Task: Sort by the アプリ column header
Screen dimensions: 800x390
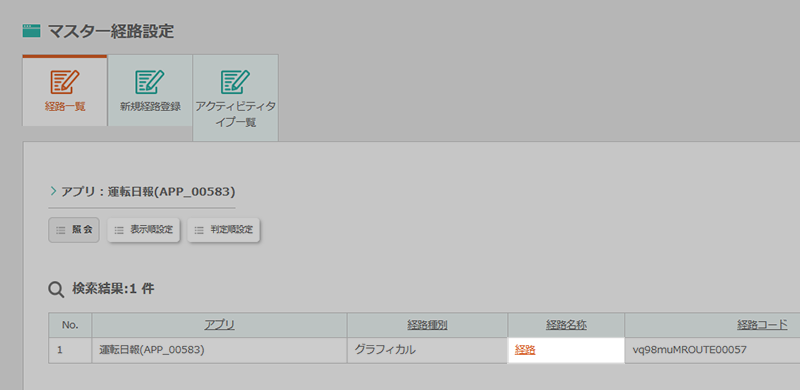Action: tap(219, 325)
